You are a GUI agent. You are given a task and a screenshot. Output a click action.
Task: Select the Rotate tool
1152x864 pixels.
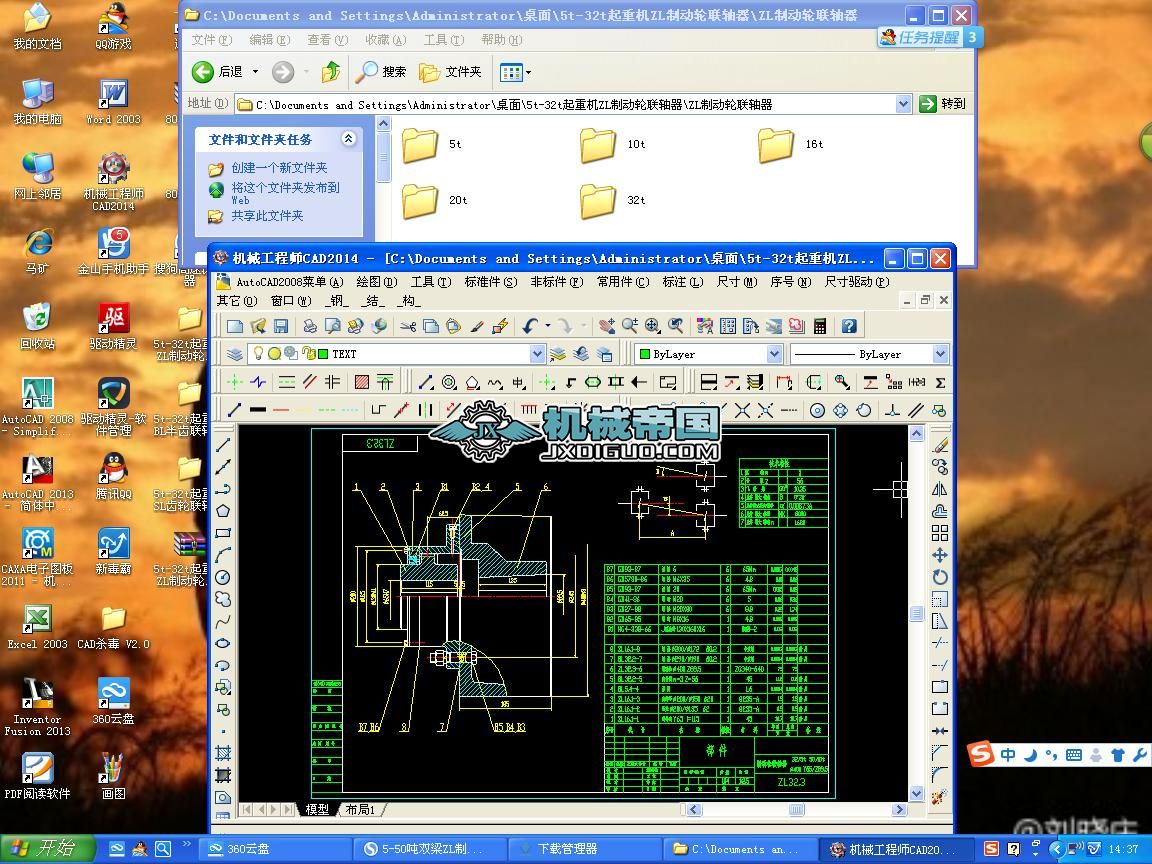(x=940, y=577)
